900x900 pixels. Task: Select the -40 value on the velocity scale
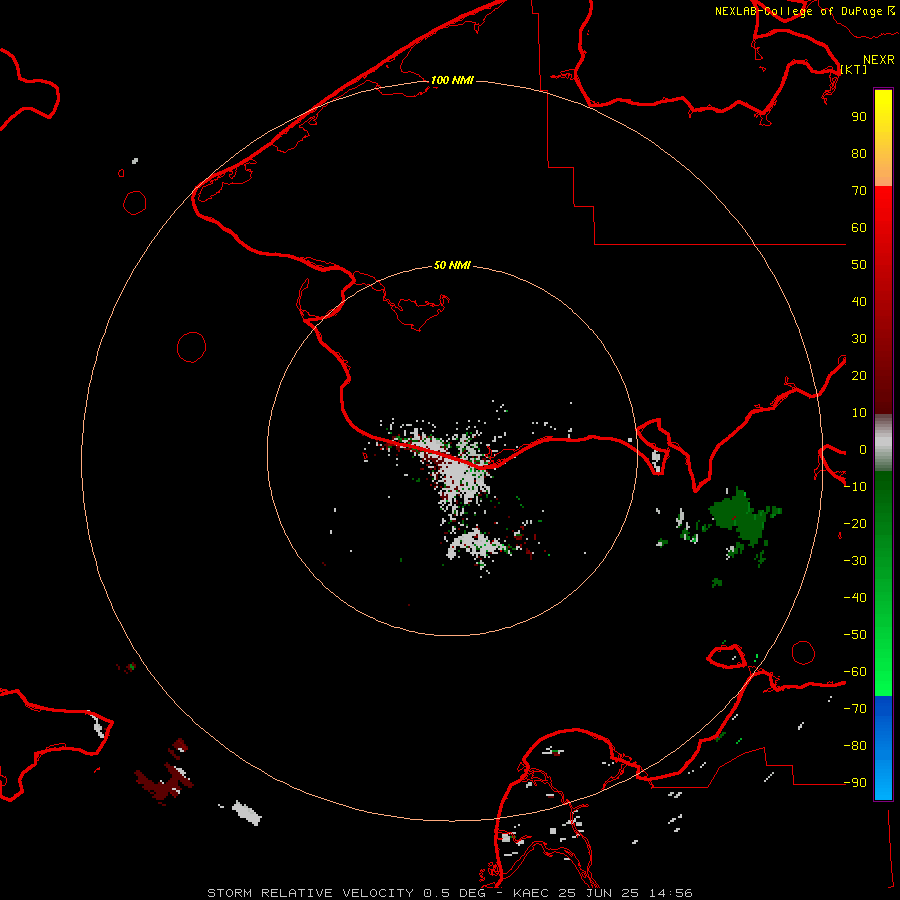[x=855, y=598]
